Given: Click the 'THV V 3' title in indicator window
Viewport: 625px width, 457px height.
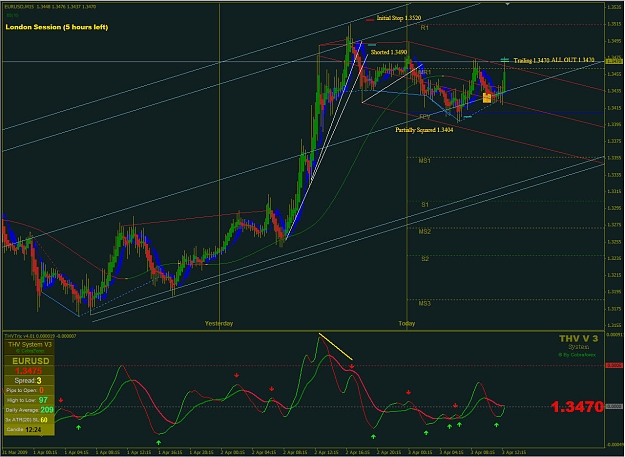Looking at the screenshot, I should (x=578, y=338).
